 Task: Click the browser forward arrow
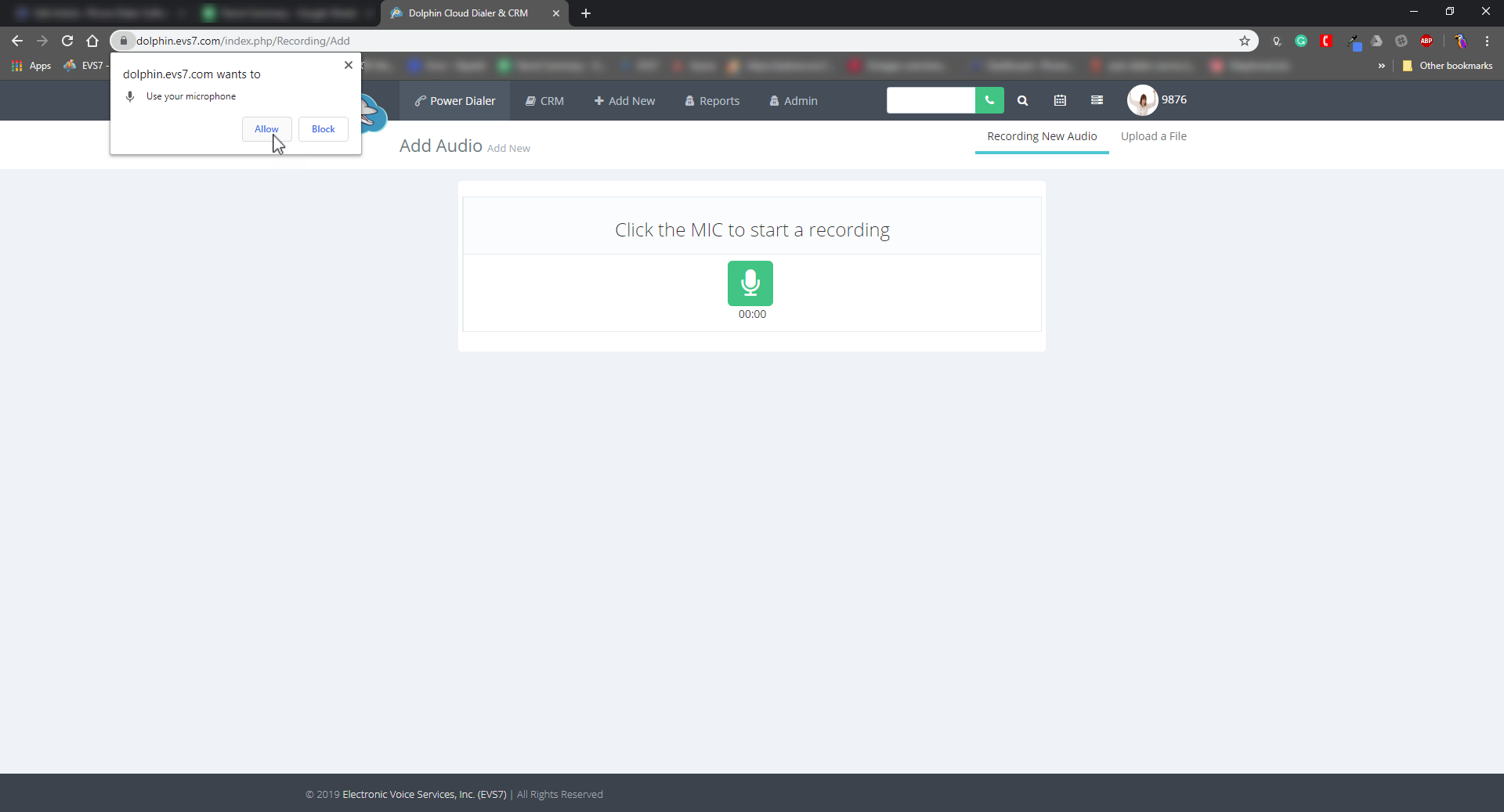point(42,41)
